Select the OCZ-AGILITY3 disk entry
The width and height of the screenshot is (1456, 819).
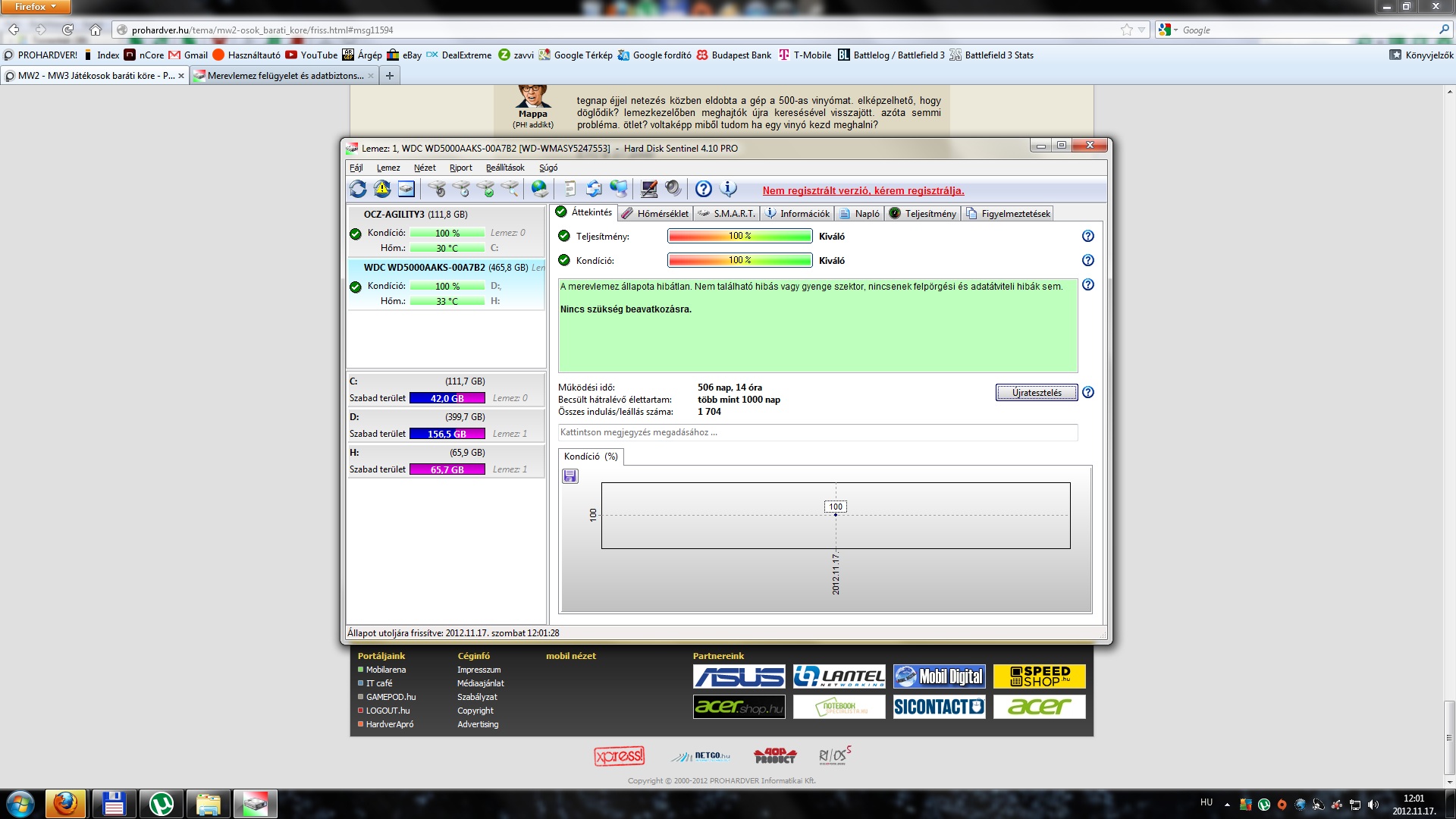[x=446, y=231]
